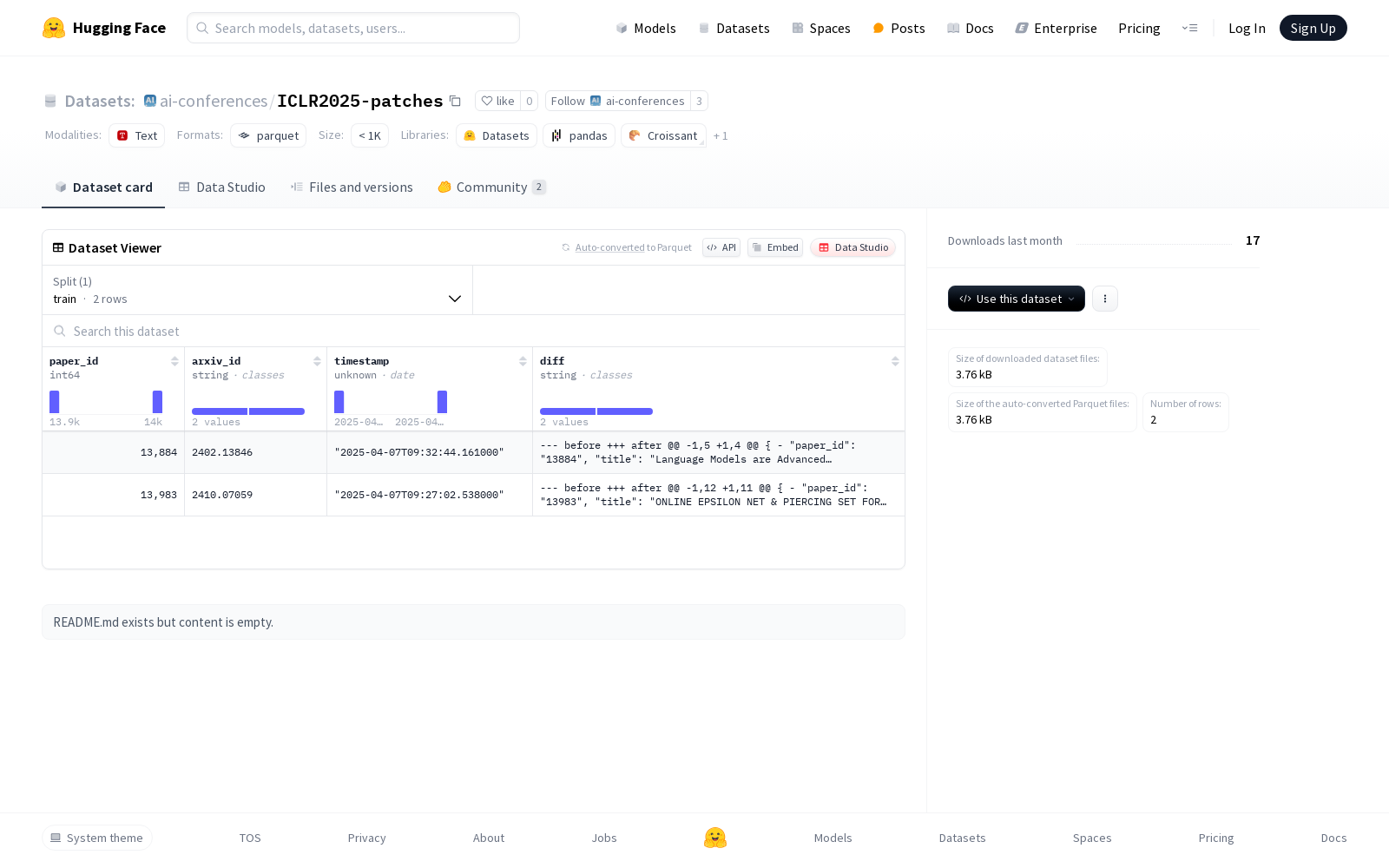
Task: Follow ai-conferences organization
Action: coord(618,101)
